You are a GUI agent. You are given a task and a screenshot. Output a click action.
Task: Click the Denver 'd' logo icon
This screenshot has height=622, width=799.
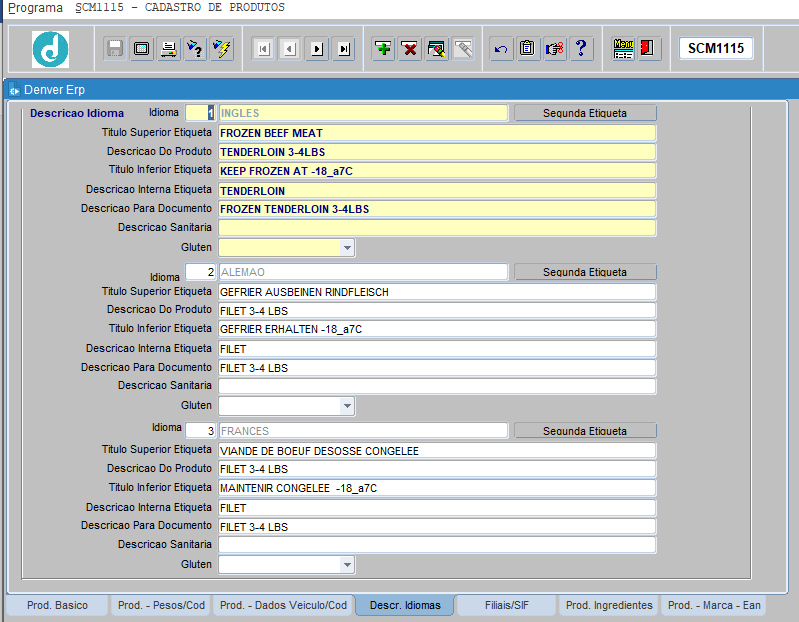(50, 49)
